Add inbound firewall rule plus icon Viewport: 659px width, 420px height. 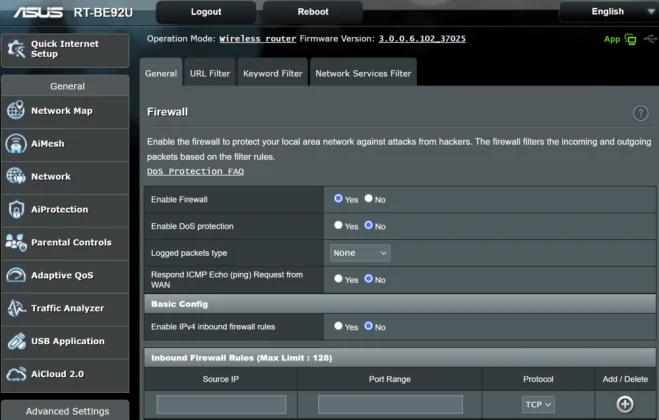625,404
